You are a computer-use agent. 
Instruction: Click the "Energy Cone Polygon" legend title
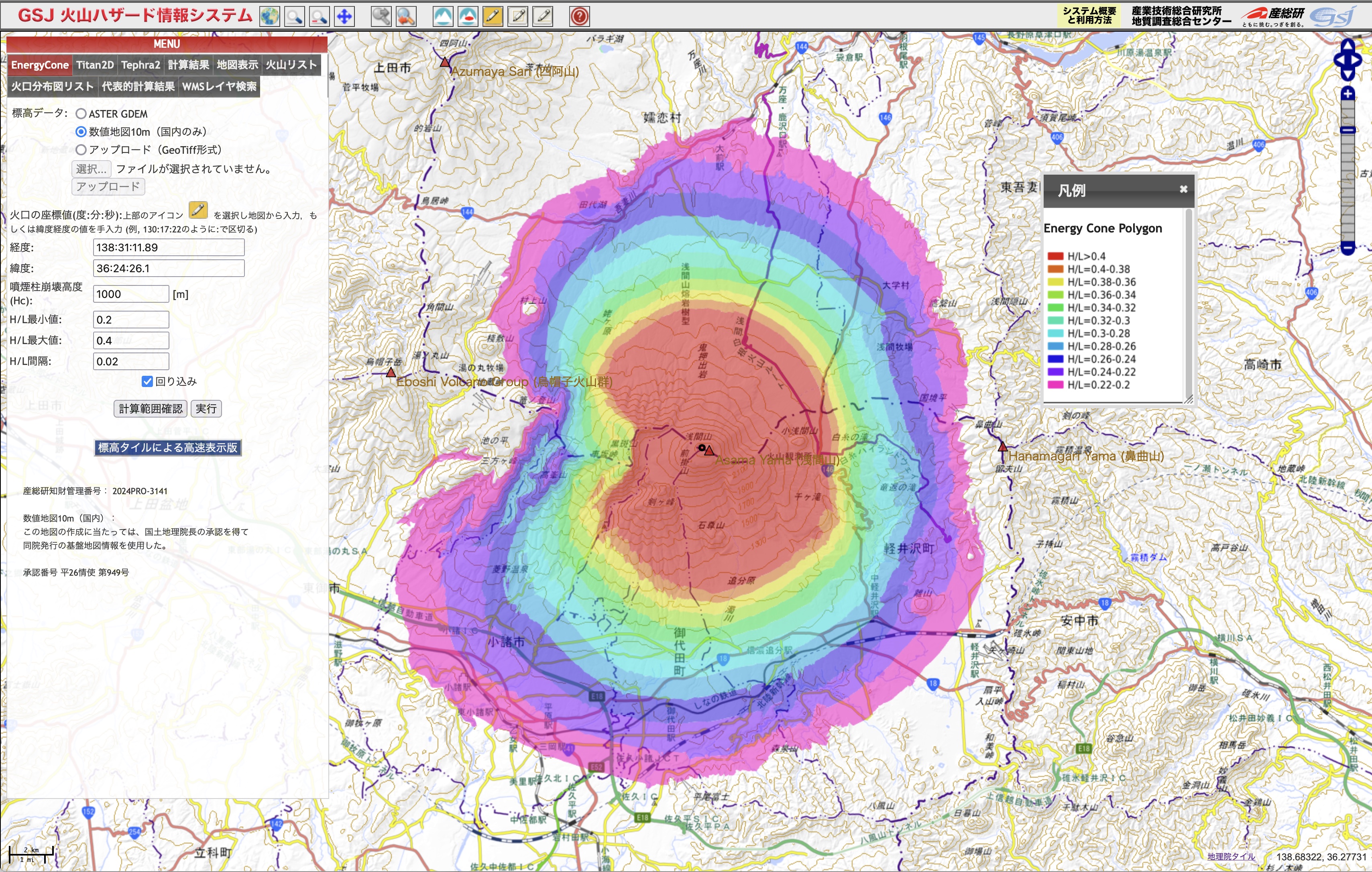pos(1103,228)
